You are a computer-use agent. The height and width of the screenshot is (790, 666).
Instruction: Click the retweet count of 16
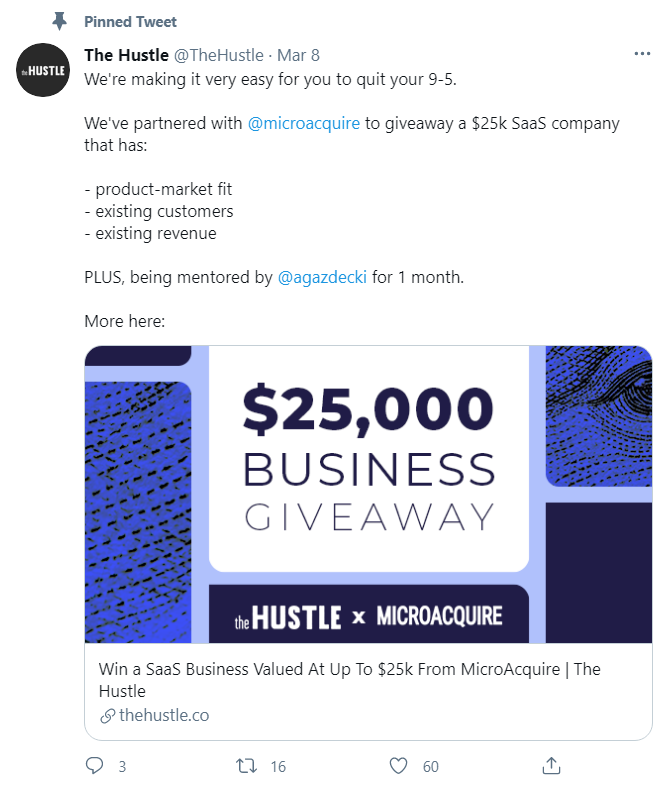click(x=278, y=767)
